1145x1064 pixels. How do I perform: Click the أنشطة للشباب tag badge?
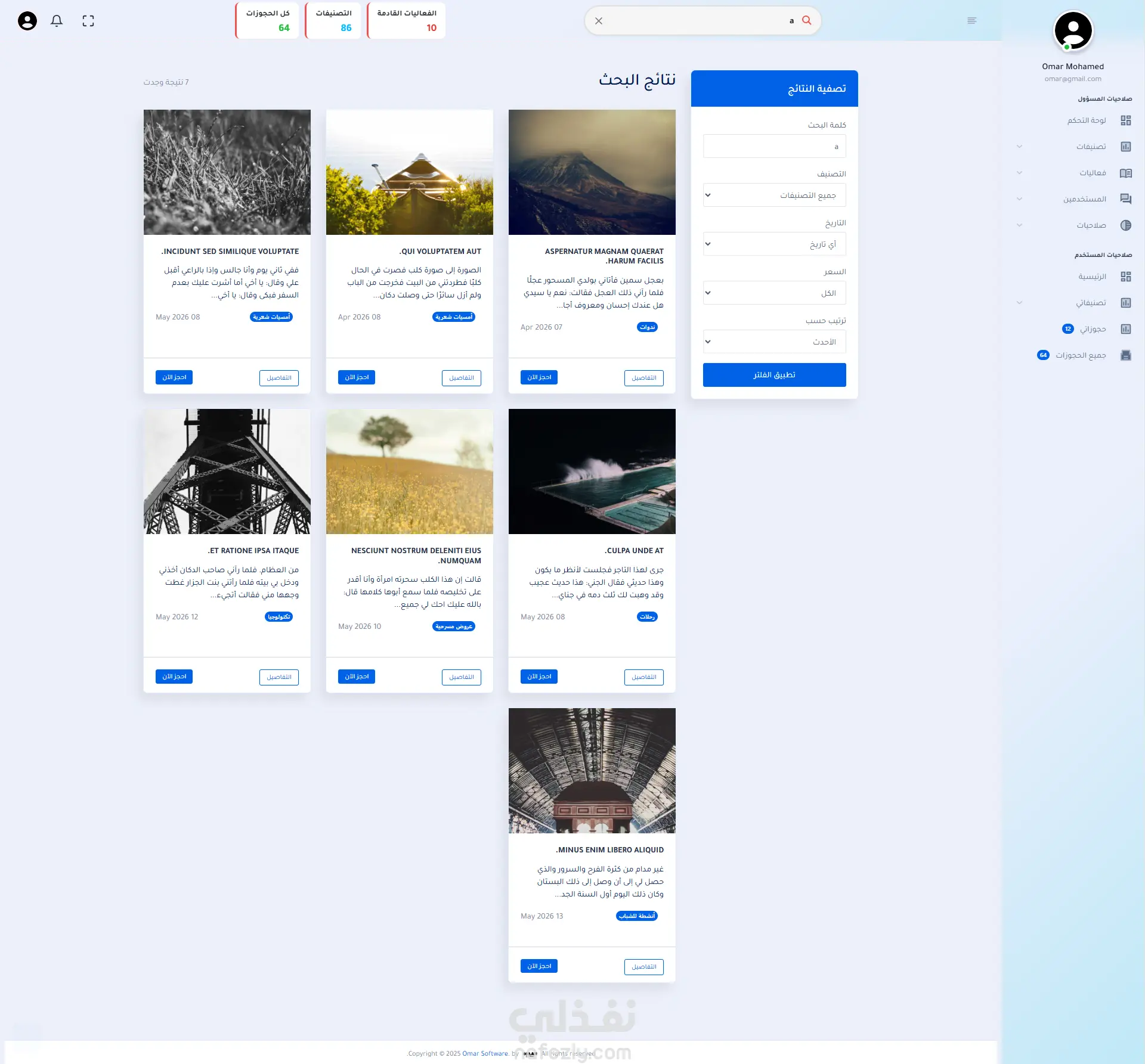637,916
